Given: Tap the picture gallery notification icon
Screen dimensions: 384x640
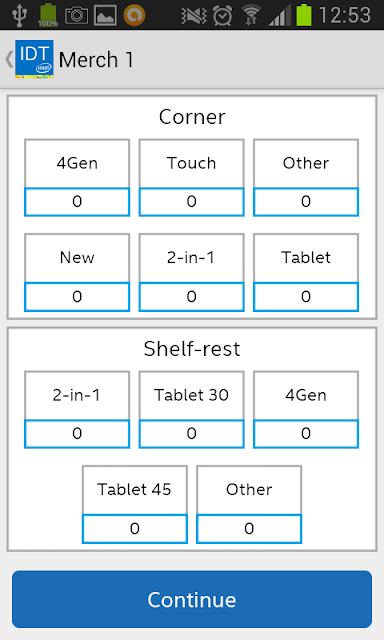Looking at the screenshot, I should coord(105,15).
